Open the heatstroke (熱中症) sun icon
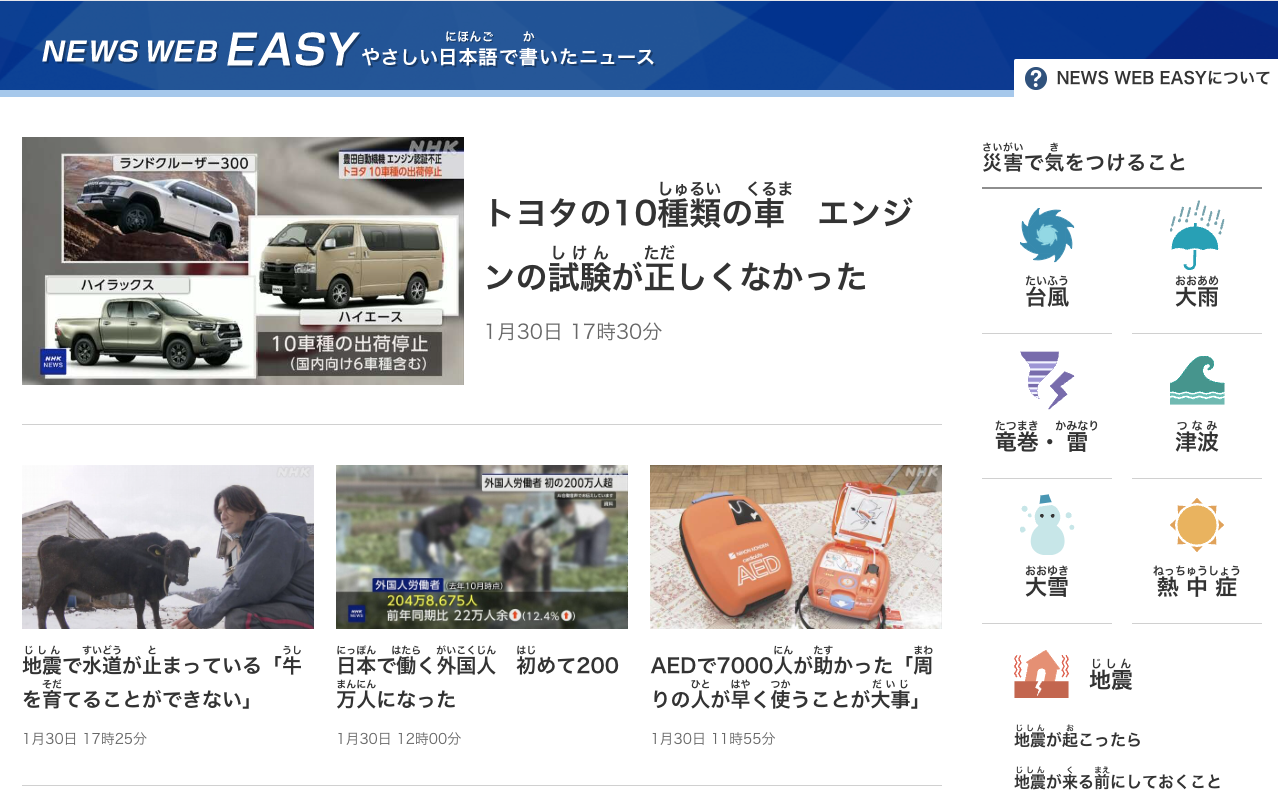The height and width of the screenshot is (800, 1278). click(x=1196, y=525)
